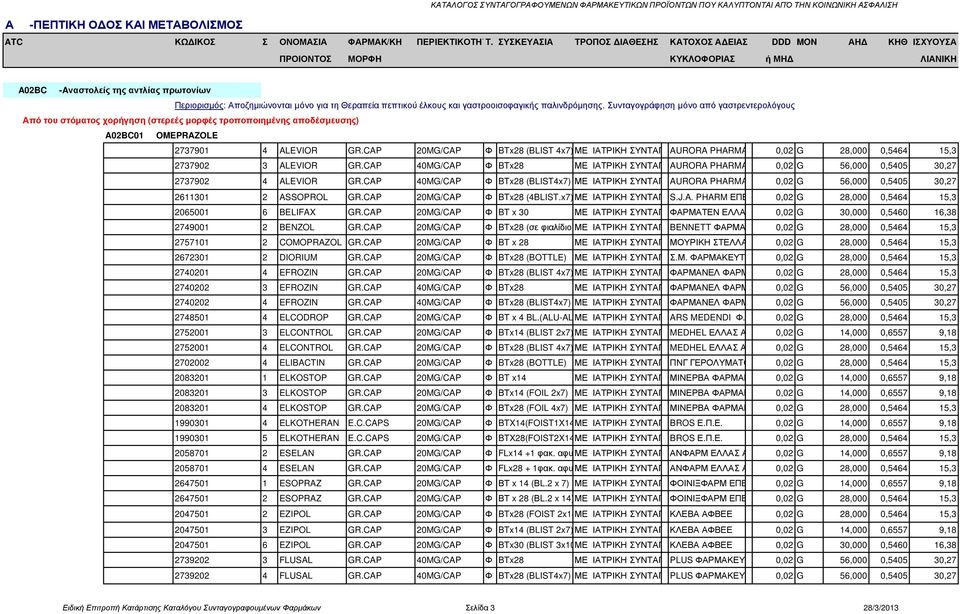Click code '2749001' in the table
This screenshot has height=614, width=960.
click(x=192, y=227)
